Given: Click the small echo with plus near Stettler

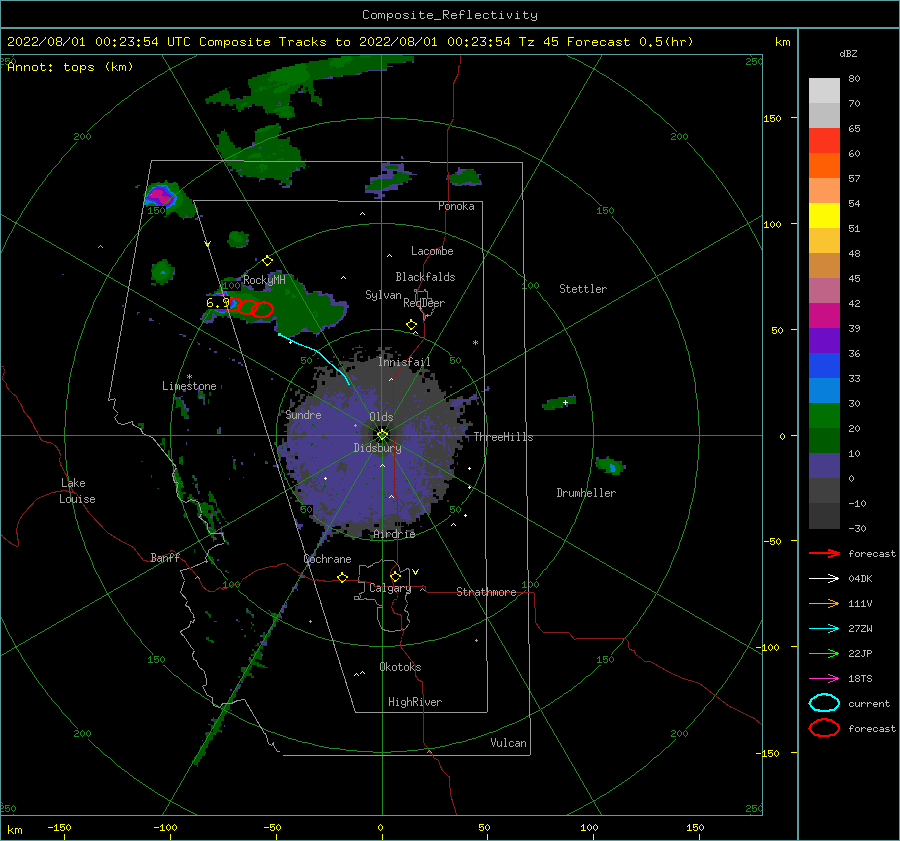Looking at the screenshot, I should click(560, 402).
